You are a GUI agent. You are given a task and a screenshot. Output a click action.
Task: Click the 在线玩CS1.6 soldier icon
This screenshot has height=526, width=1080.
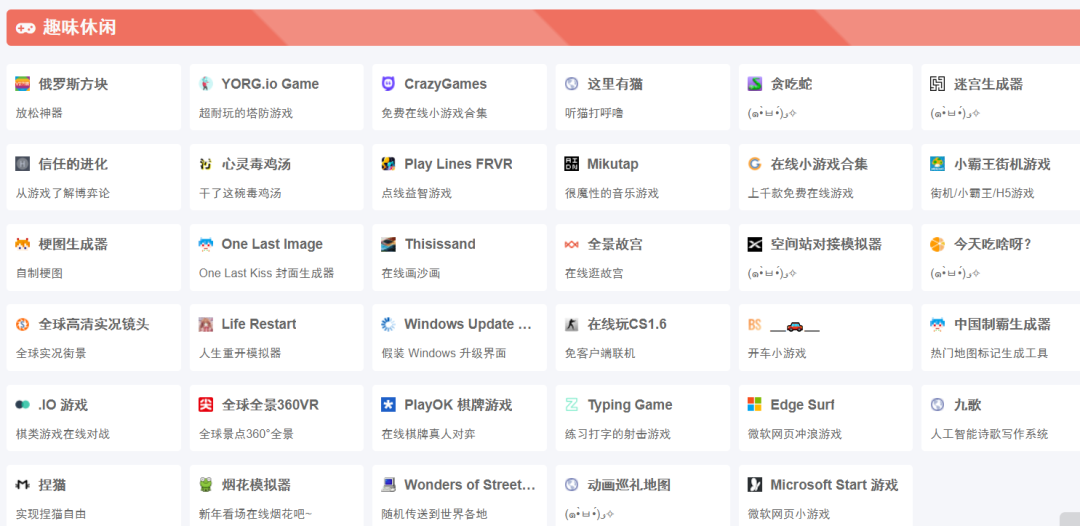(x=572, y=324)
